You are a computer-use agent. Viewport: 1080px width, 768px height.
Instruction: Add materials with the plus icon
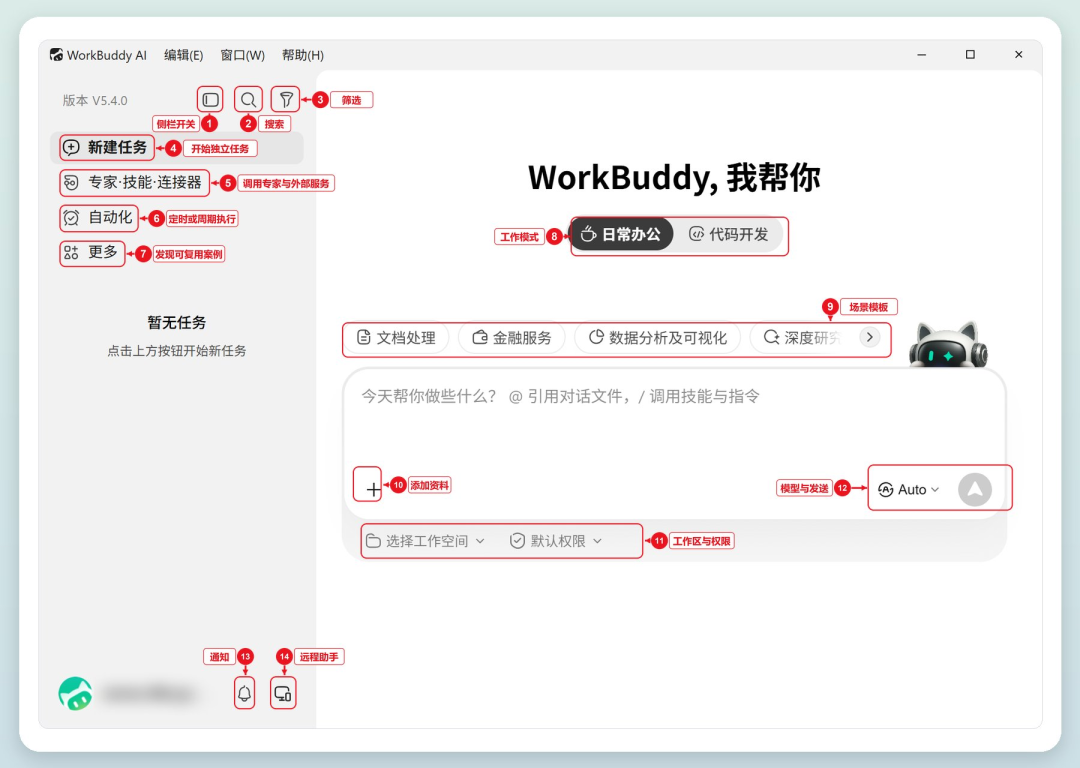pos(373,489)
